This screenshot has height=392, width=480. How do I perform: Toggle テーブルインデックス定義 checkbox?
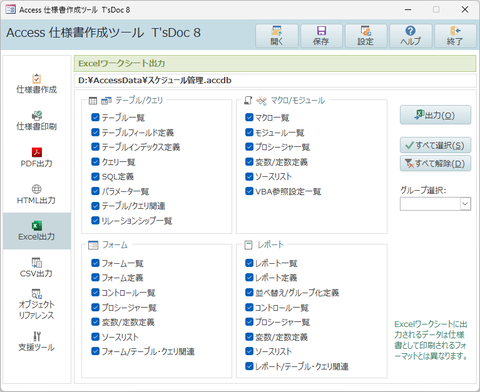95,147
